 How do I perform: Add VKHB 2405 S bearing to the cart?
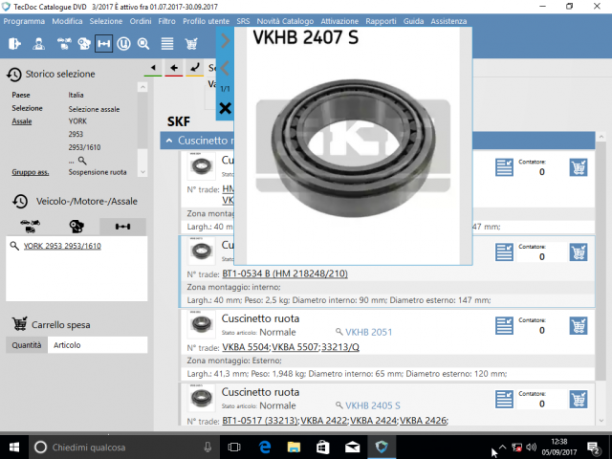[578, 399]
